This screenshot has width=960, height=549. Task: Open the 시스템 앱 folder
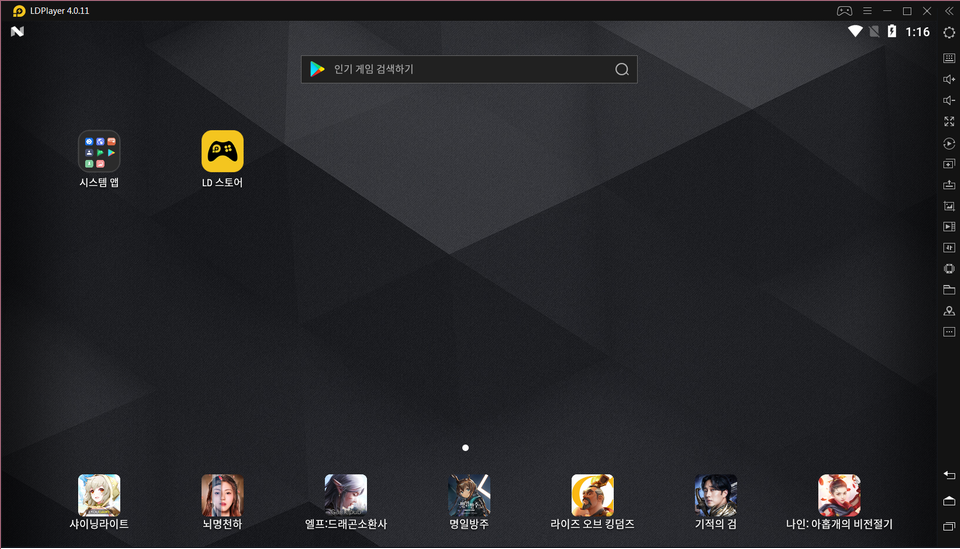99,151
